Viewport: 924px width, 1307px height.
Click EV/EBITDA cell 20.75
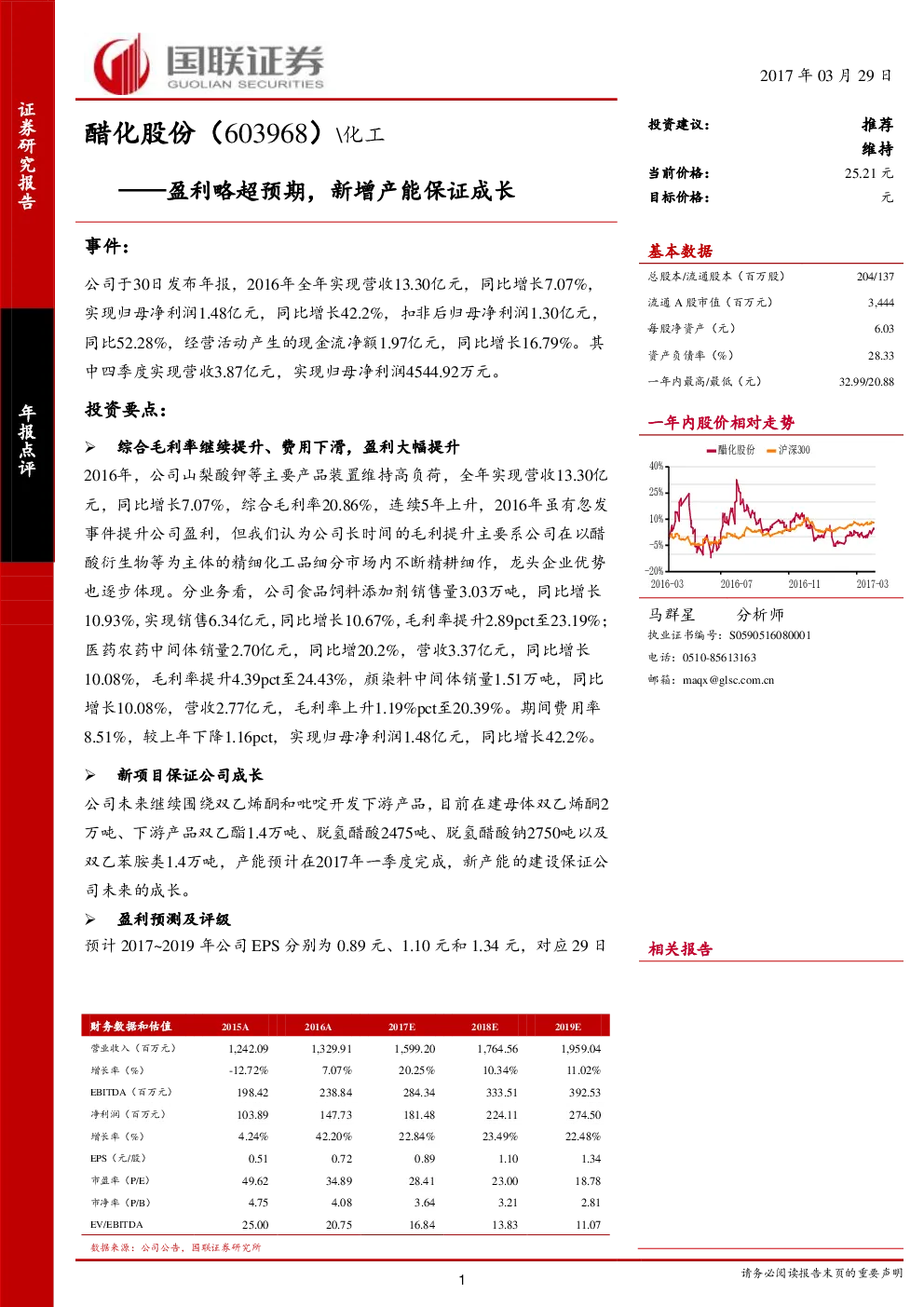(x=339, y=1225)
